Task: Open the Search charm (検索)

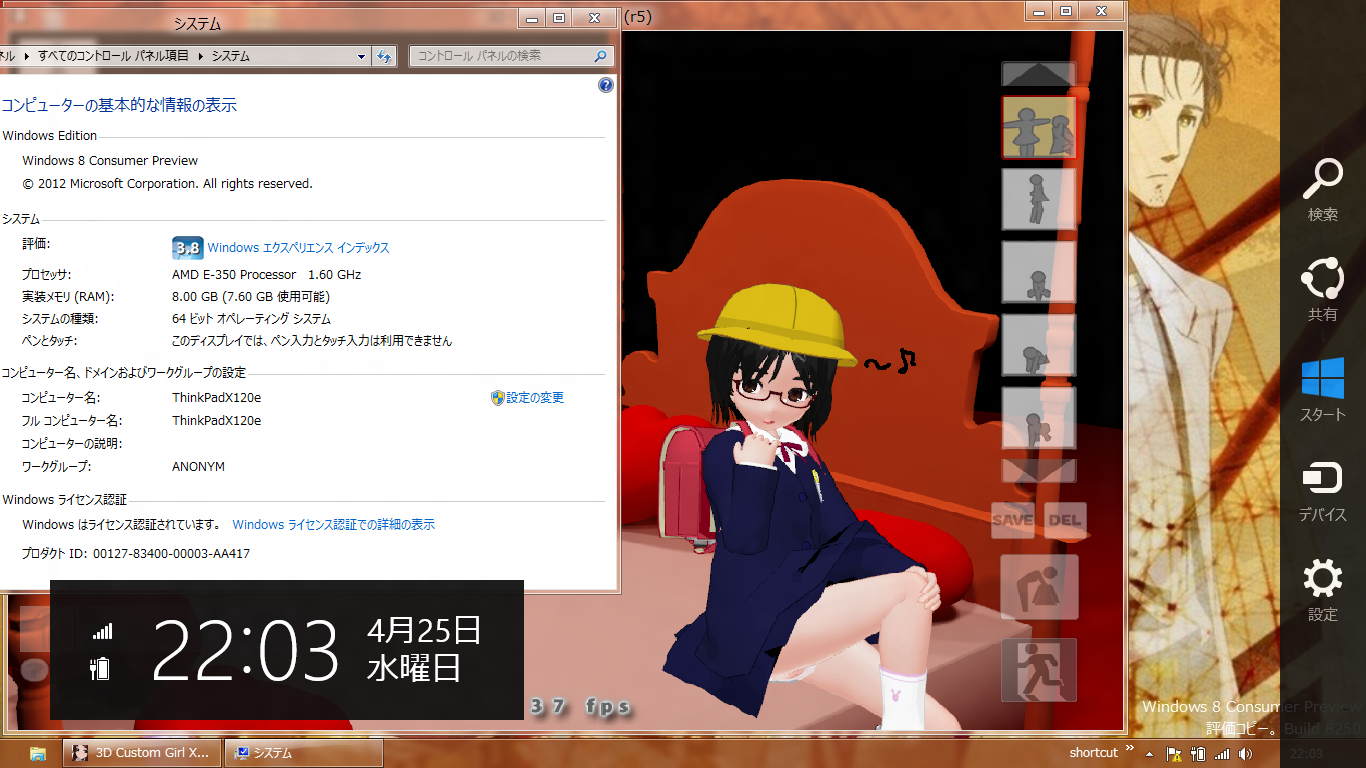Action: pyautogui.click(x=1322, y=188)
